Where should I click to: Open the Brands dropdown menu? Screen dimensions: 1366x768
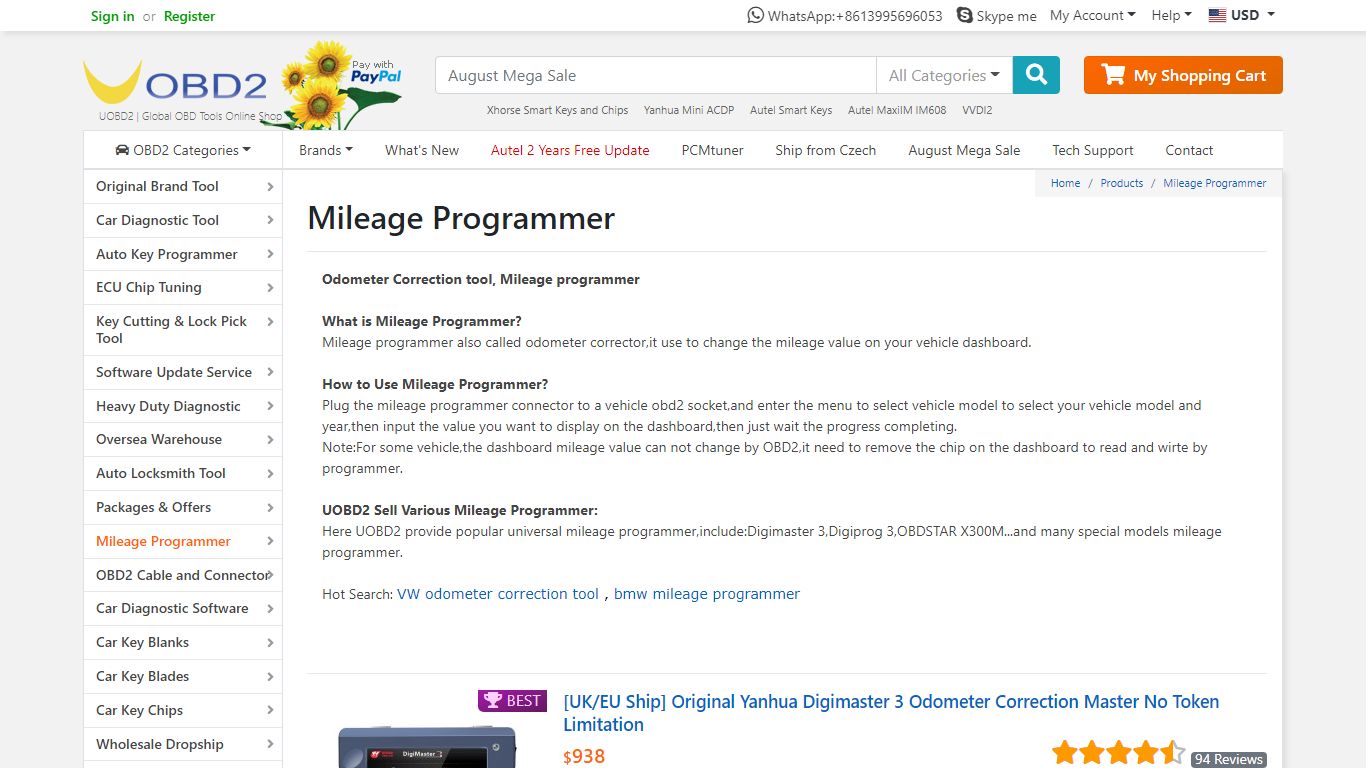326,150
